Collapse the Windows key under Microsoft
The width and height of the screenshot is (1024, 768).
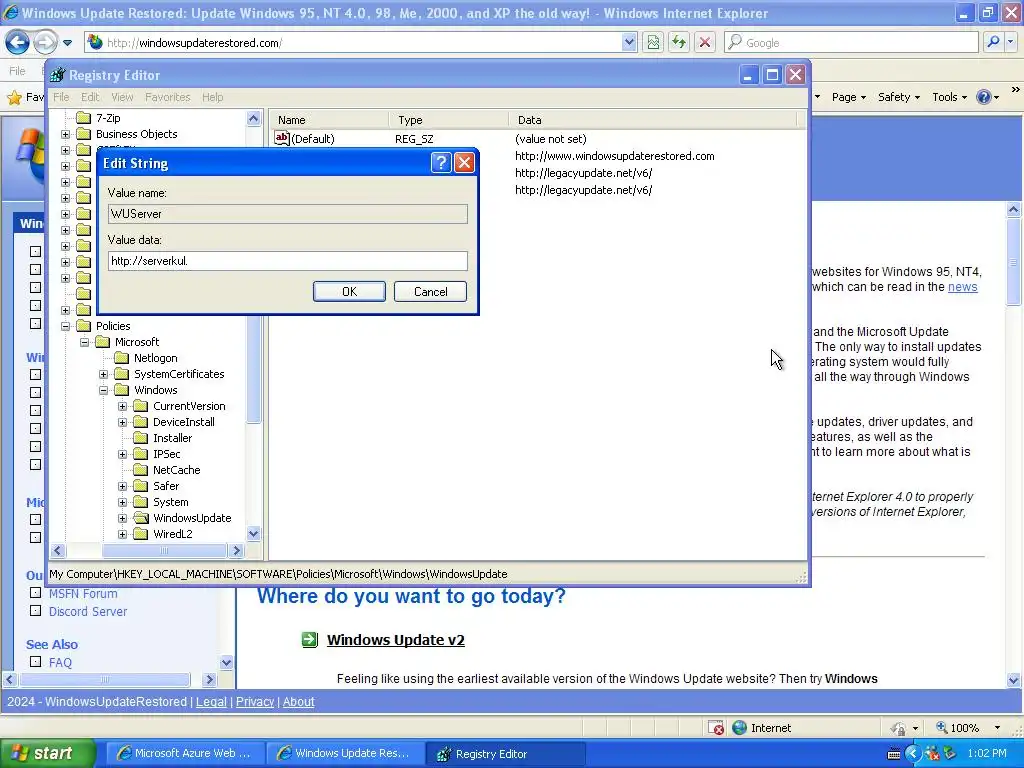click(x=103, y=390)
